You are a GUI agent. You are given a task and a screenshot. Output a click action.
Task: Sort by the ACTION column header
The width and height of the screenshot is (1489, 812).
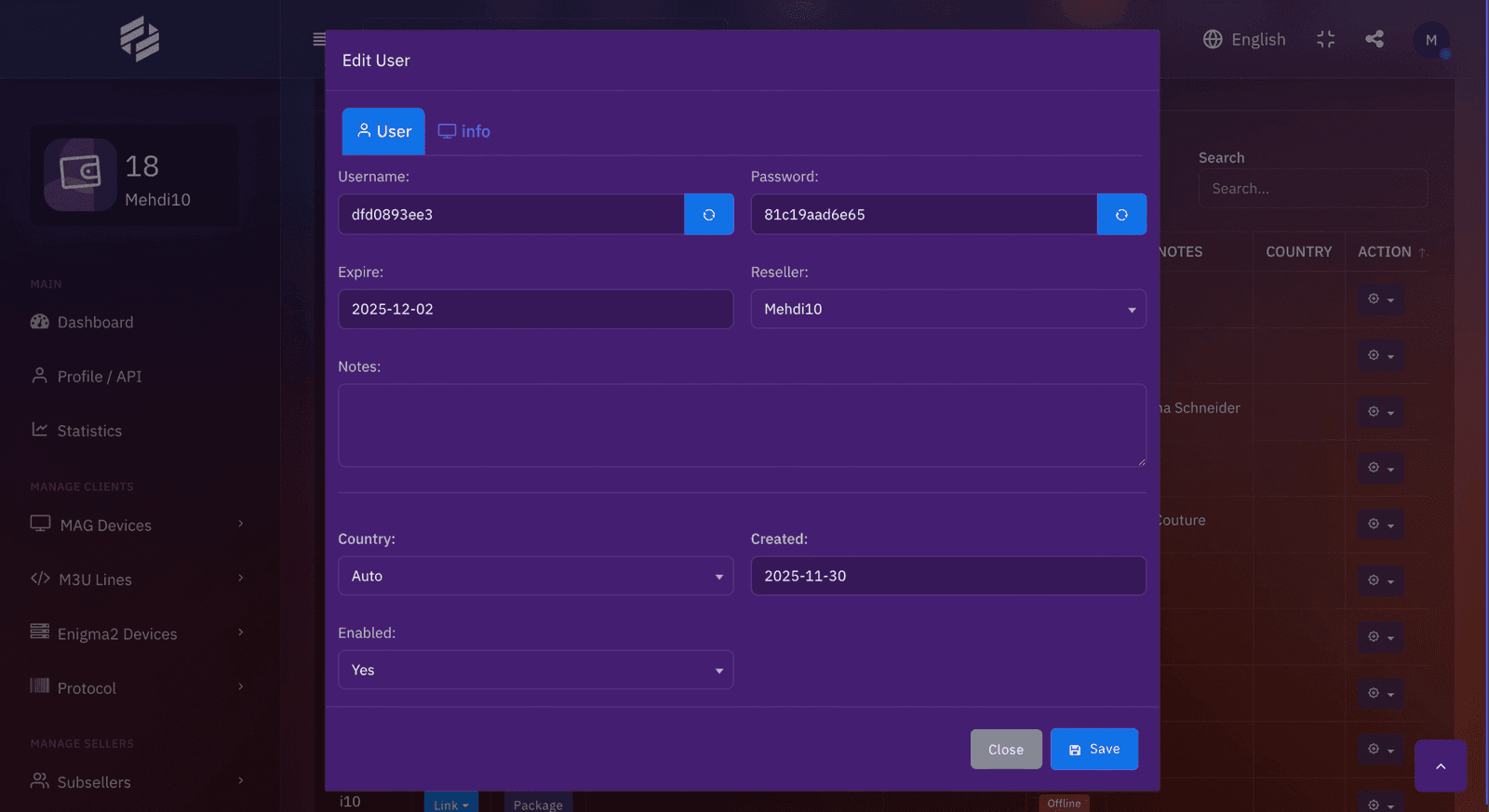1385,252
